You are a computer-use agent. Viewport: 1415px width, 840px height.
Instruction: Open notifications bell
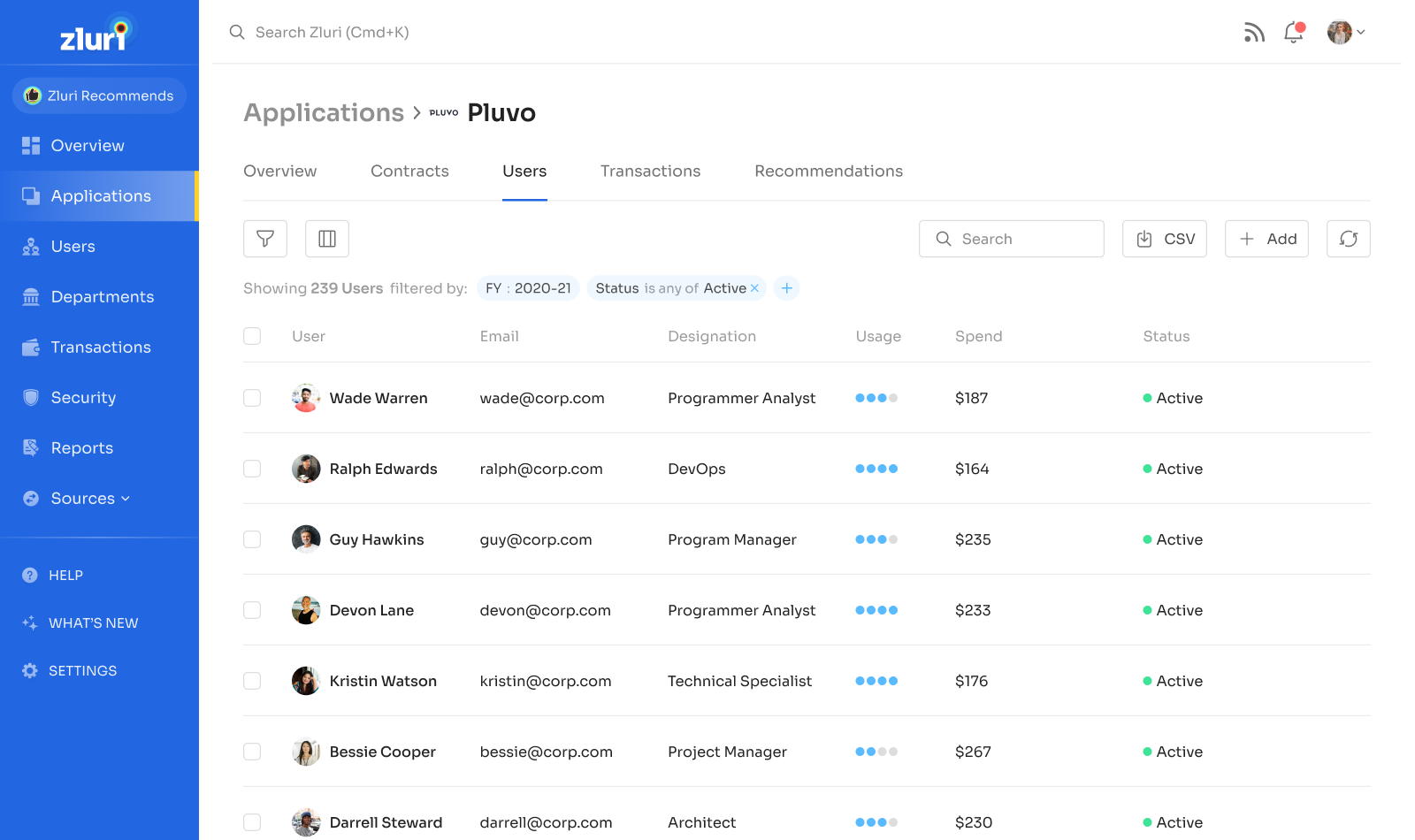click(1294, 33)
